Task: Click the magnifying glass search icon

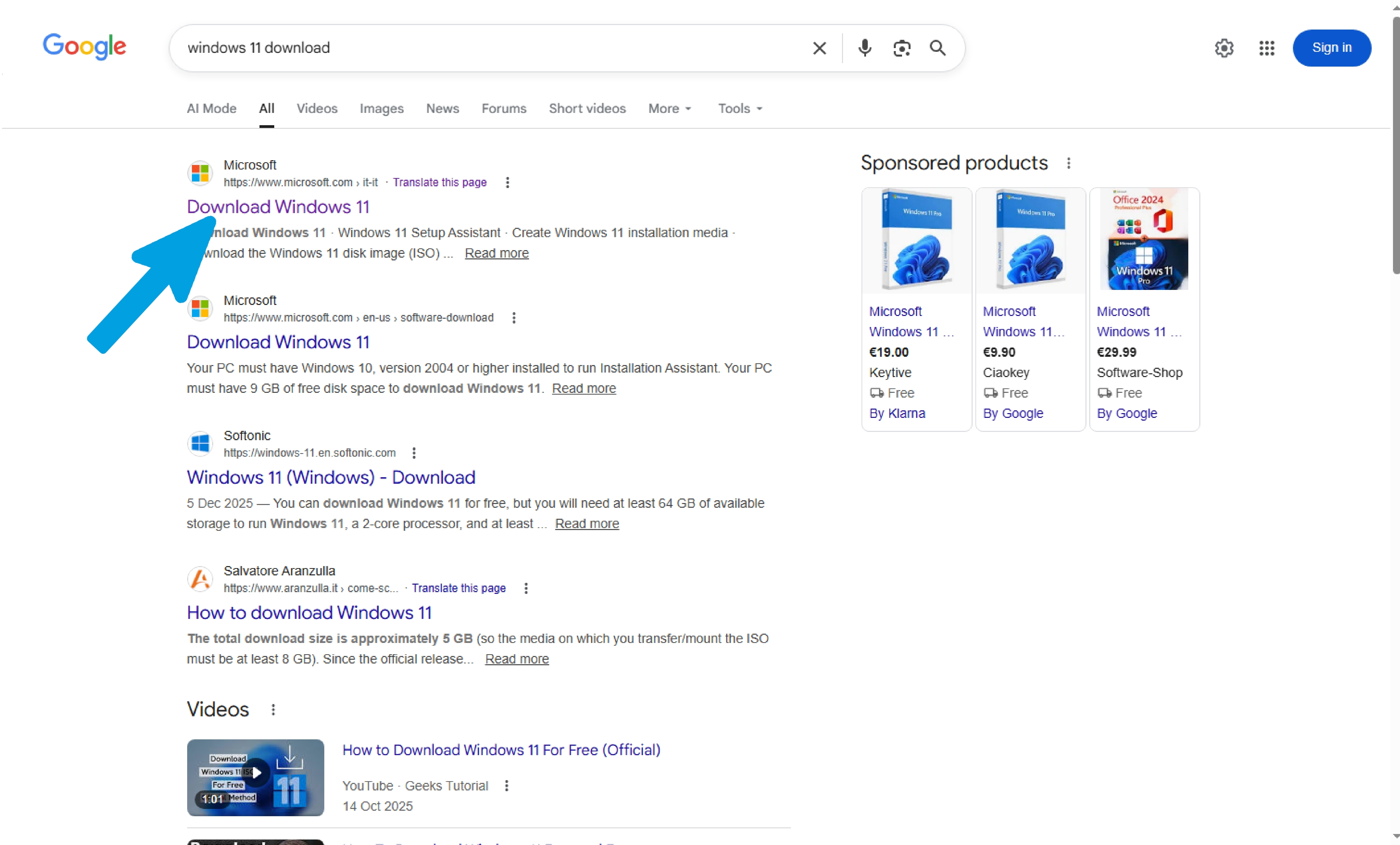Action: pos(938,48)
